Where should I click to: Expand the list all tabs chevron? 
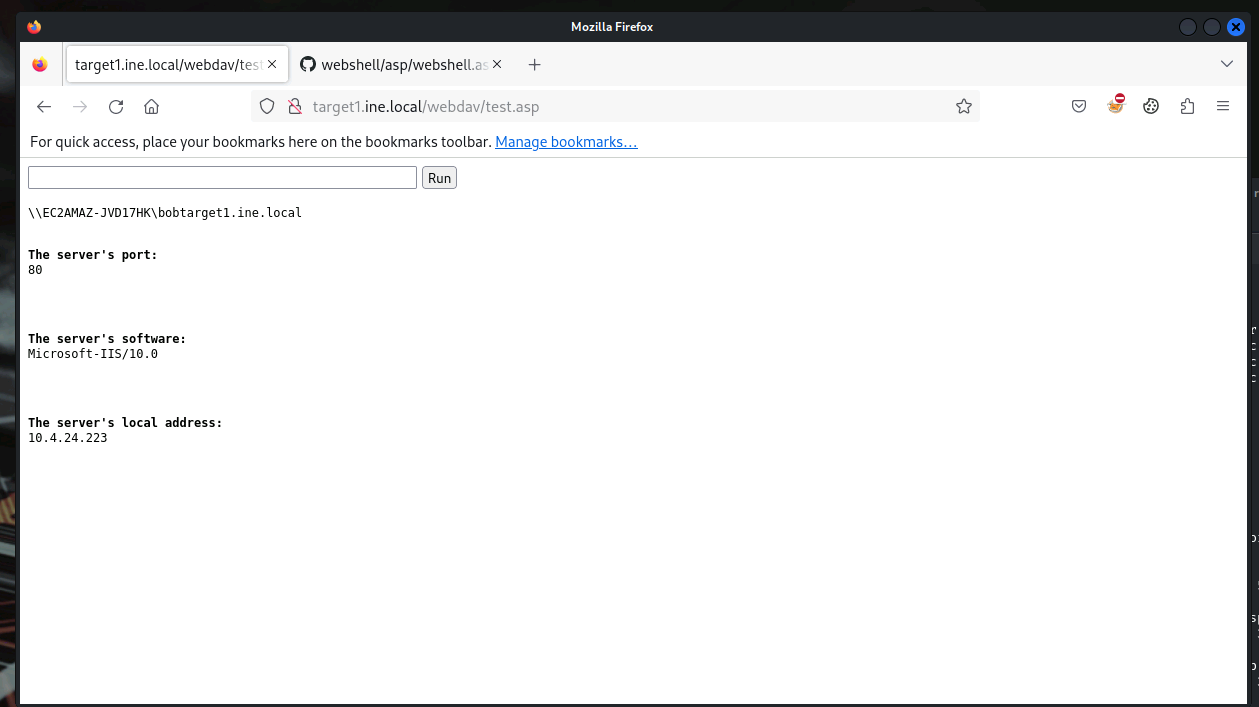coord(1227,65)
